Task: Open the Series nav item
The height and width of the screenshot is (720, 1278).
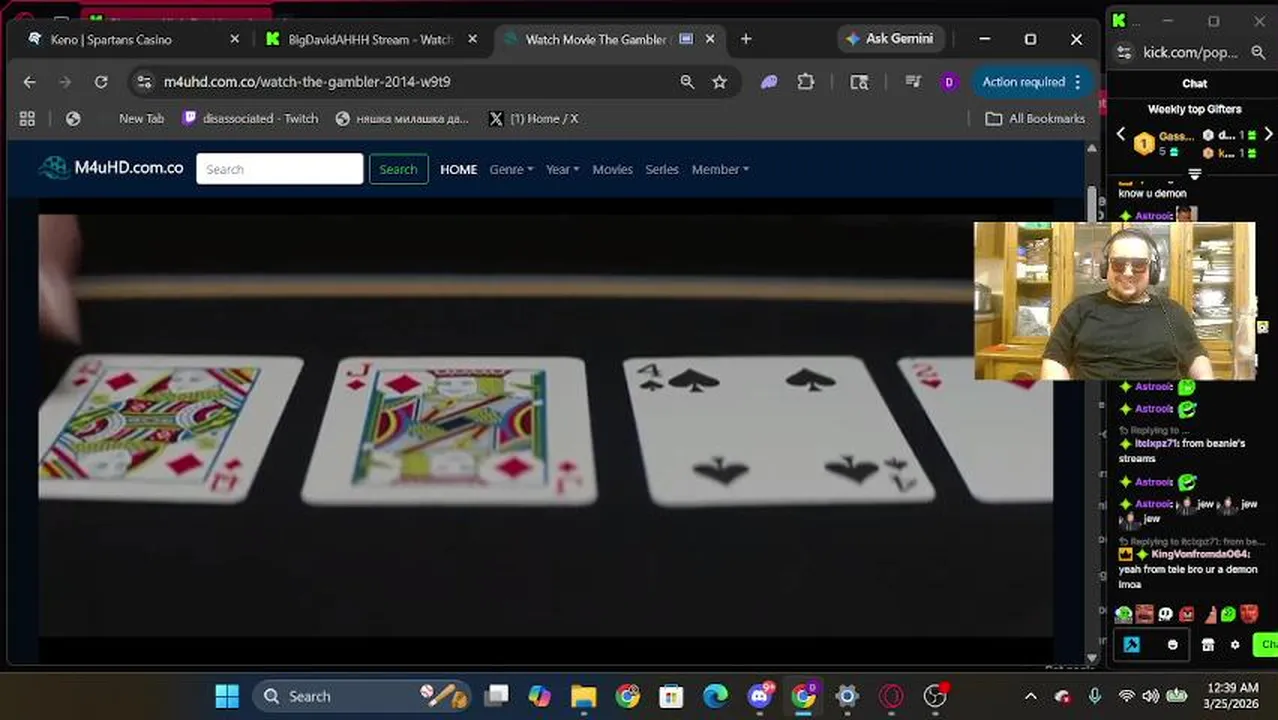Action: point(662,169)
